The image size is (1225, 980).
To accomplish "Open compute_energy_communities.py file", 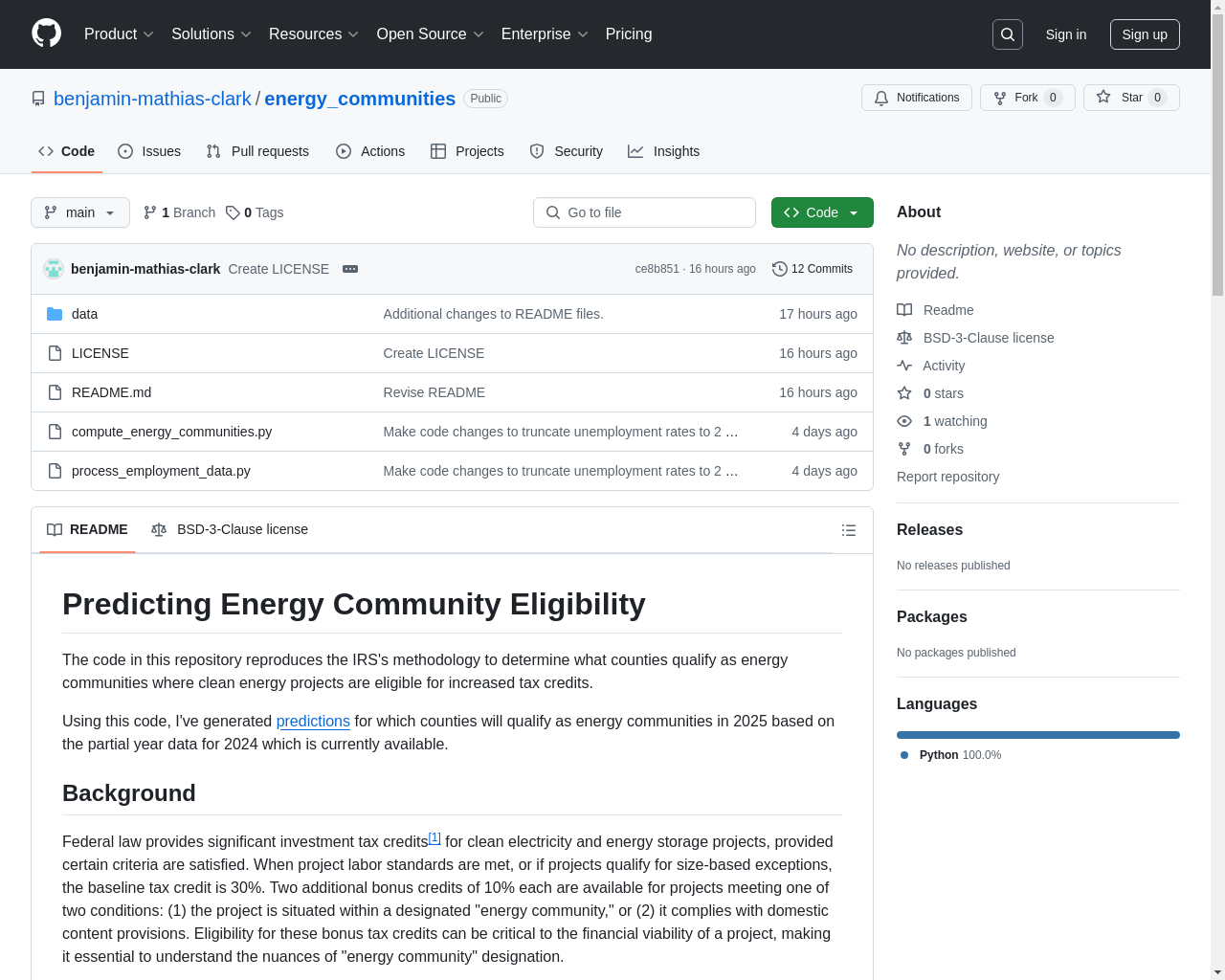I will (x=171, y=432).
